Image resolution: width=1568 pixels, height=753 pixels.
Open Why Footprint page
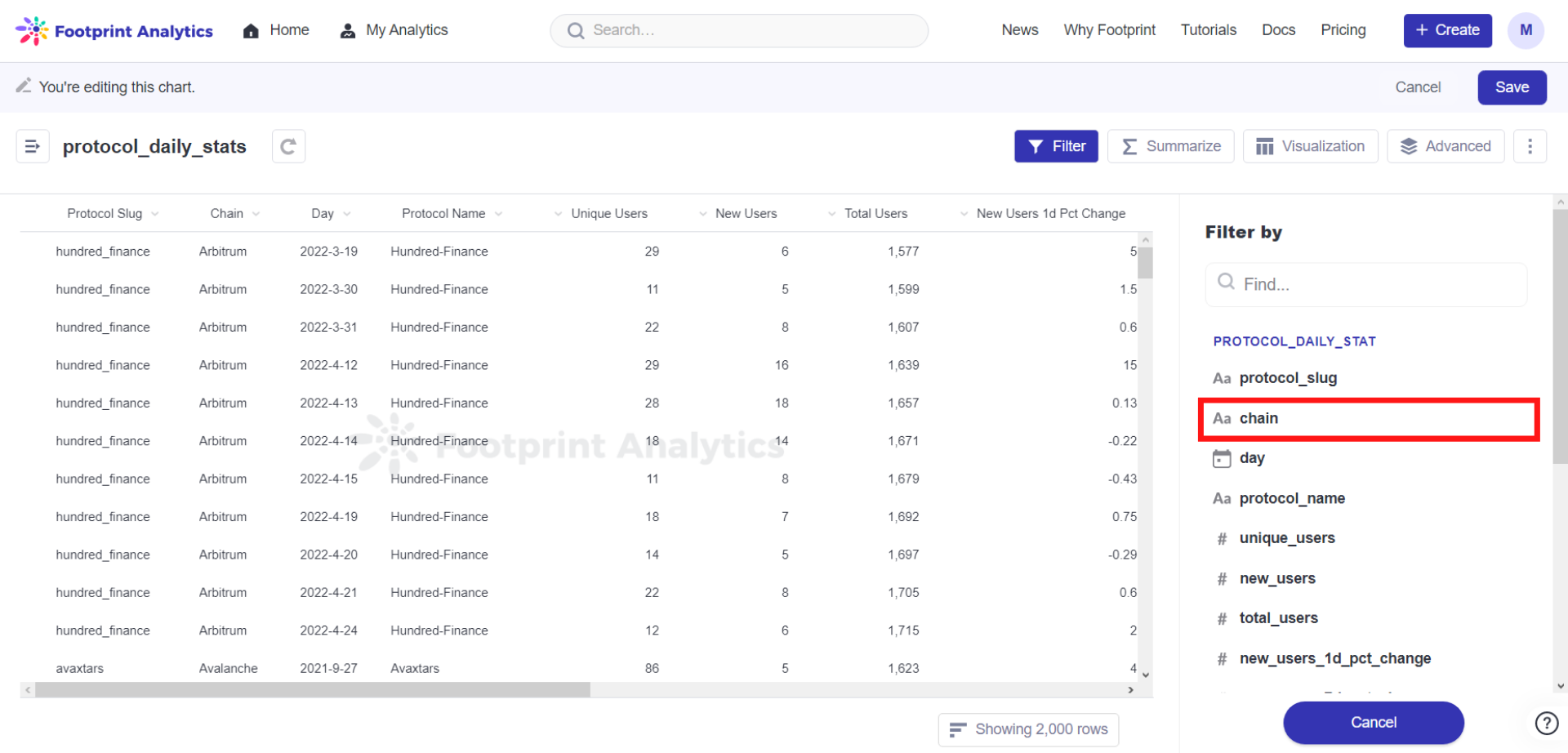[x=1109, y=30]
